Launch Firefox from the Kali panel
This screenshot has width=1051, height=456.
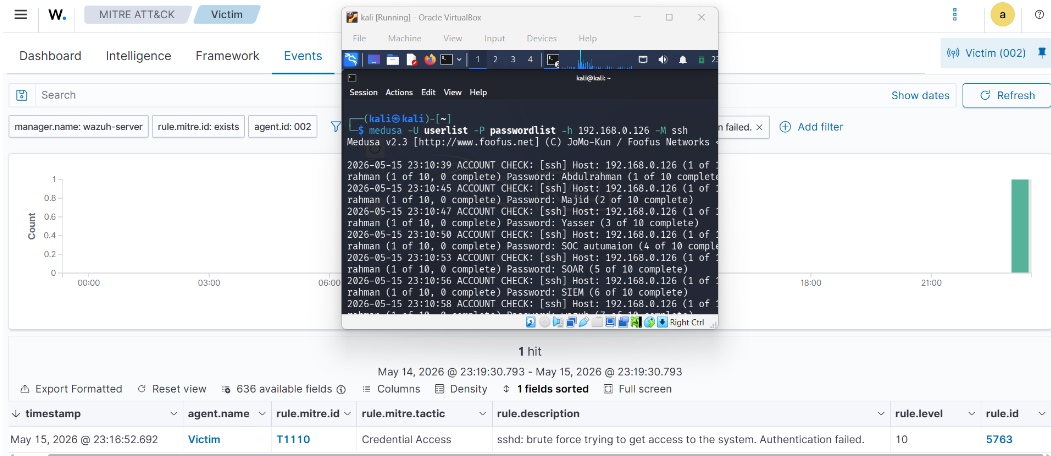point(430,60)
